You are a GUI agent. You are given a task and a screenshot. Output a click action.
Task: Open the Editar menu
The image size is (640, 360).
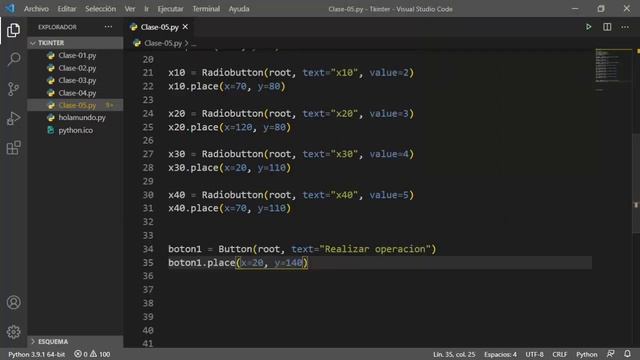point(67,9)
